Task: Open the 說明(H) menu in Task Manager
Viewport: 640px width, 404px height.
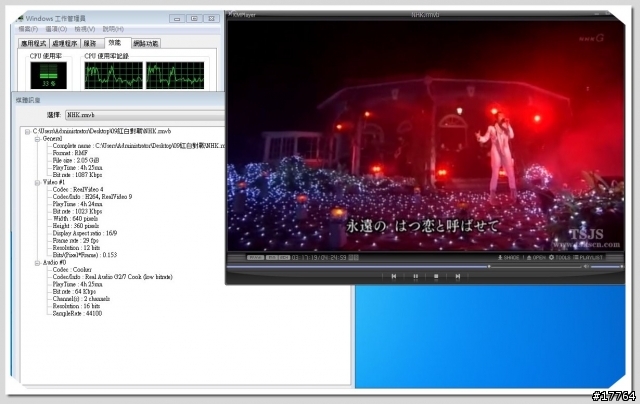Action: (113, 29)
